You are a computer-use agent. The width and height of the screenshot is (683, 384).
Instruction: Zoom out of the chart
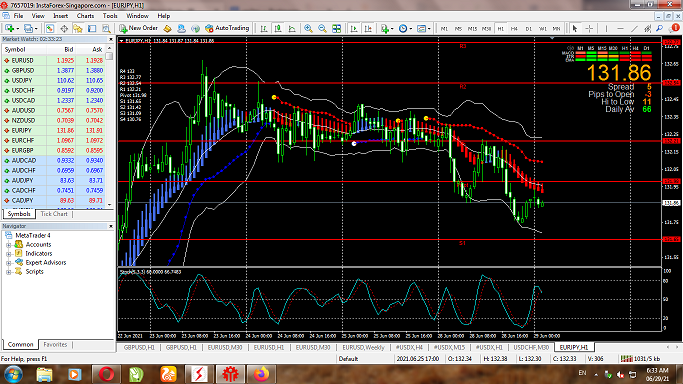click(322, 28)
